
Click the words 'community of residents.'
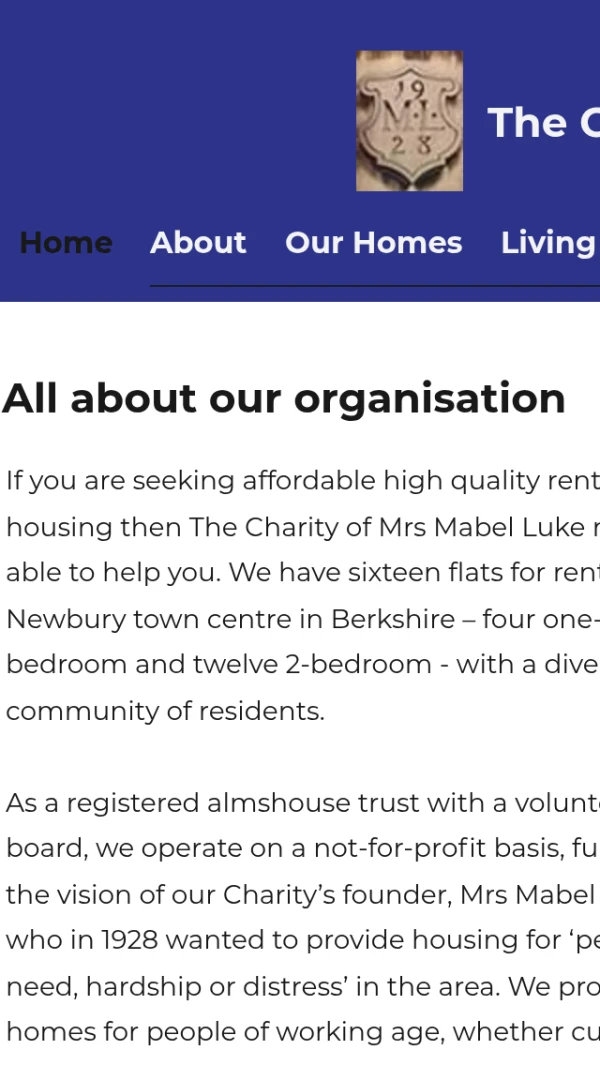pyautogui.click(x=165, y=711)
